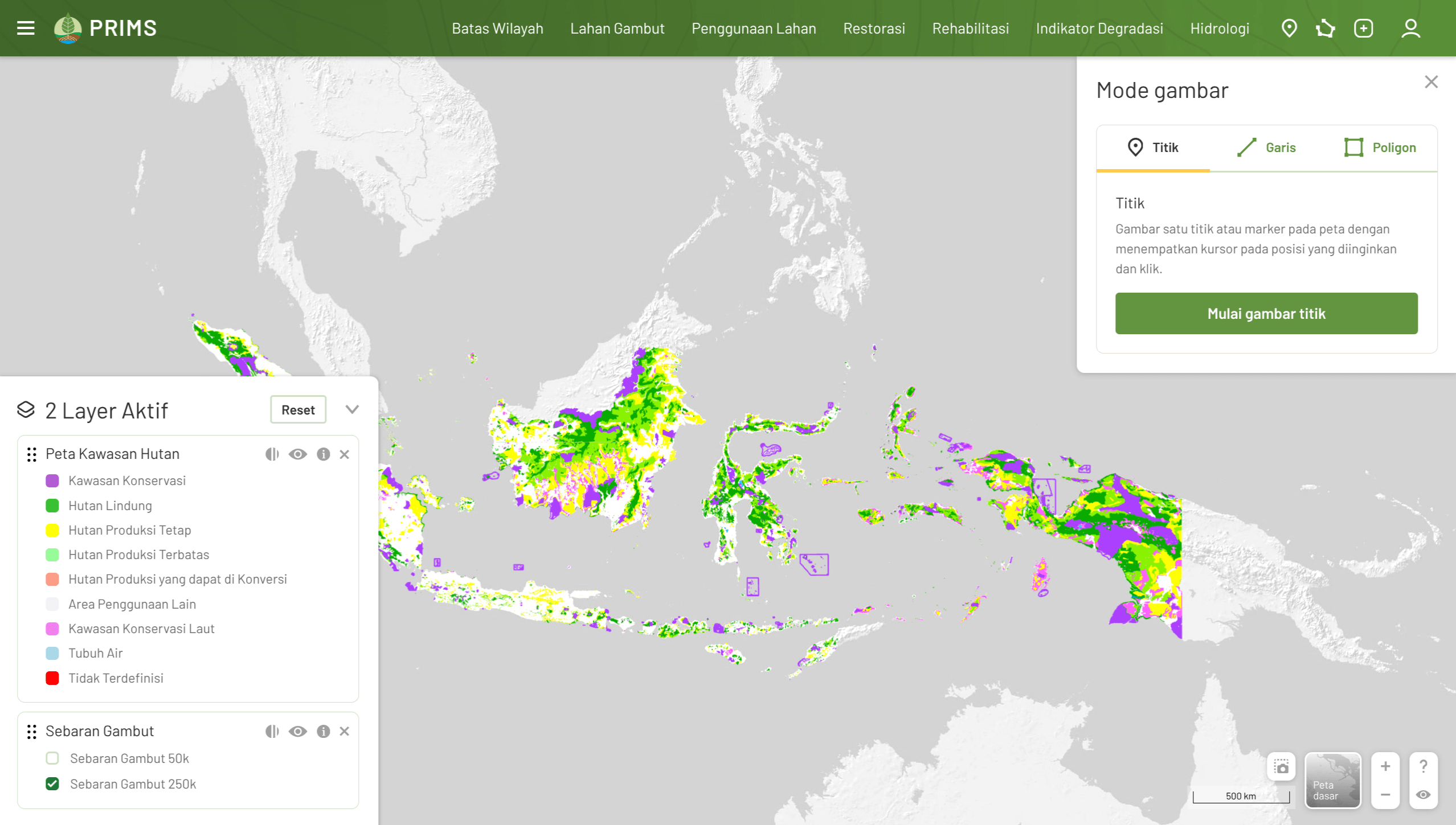The height and width of the screenshot is (825, 1456).
Task: Open the Rehabilitasi menu
Action: (x=970, y=28)
